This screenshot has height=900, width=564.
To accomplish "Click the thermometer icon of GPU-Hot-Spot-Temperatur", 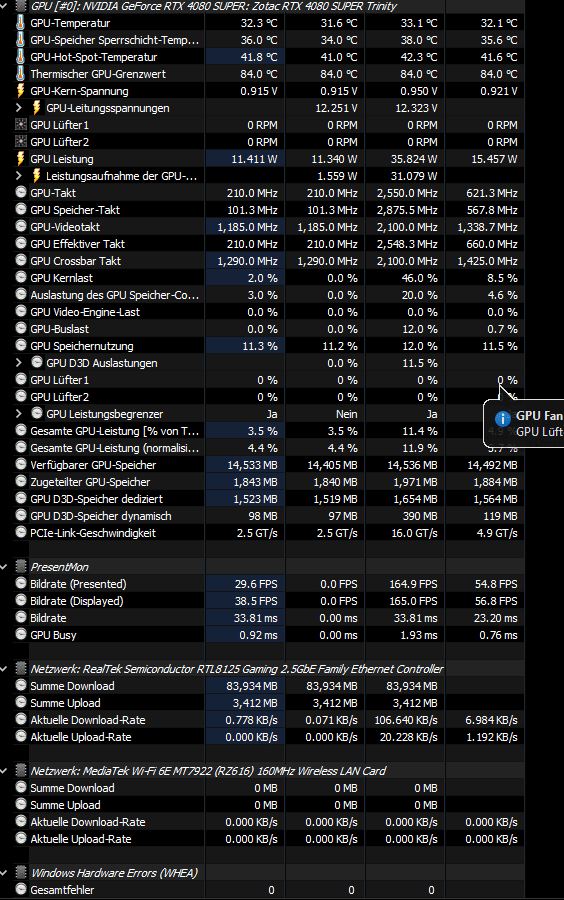I will 21,57.
